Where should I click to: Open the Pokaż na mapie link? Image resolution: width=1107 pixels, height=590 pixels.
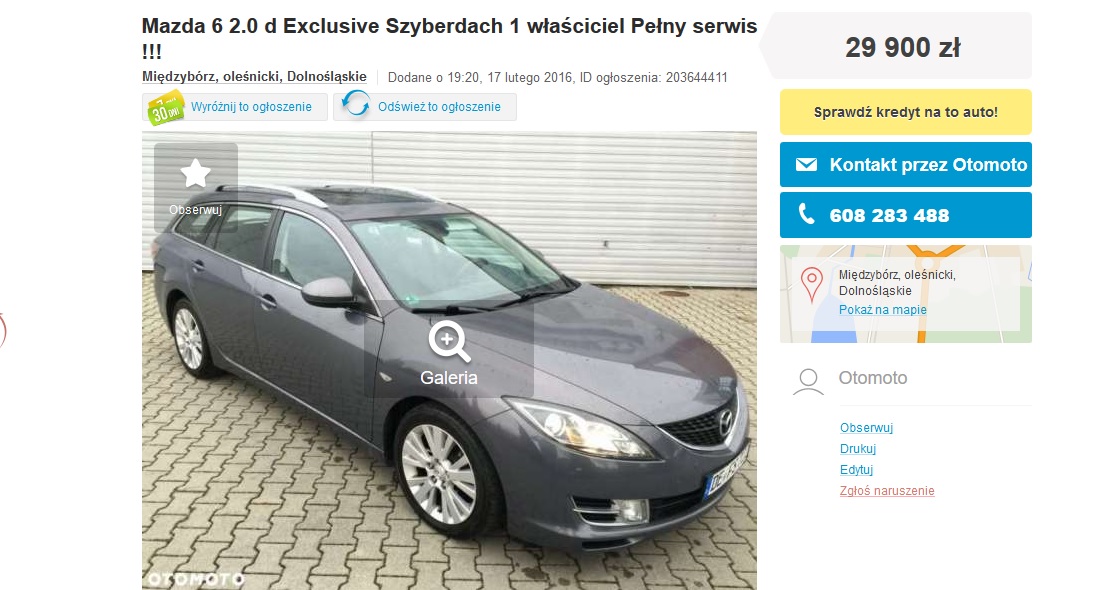(882, 310)
